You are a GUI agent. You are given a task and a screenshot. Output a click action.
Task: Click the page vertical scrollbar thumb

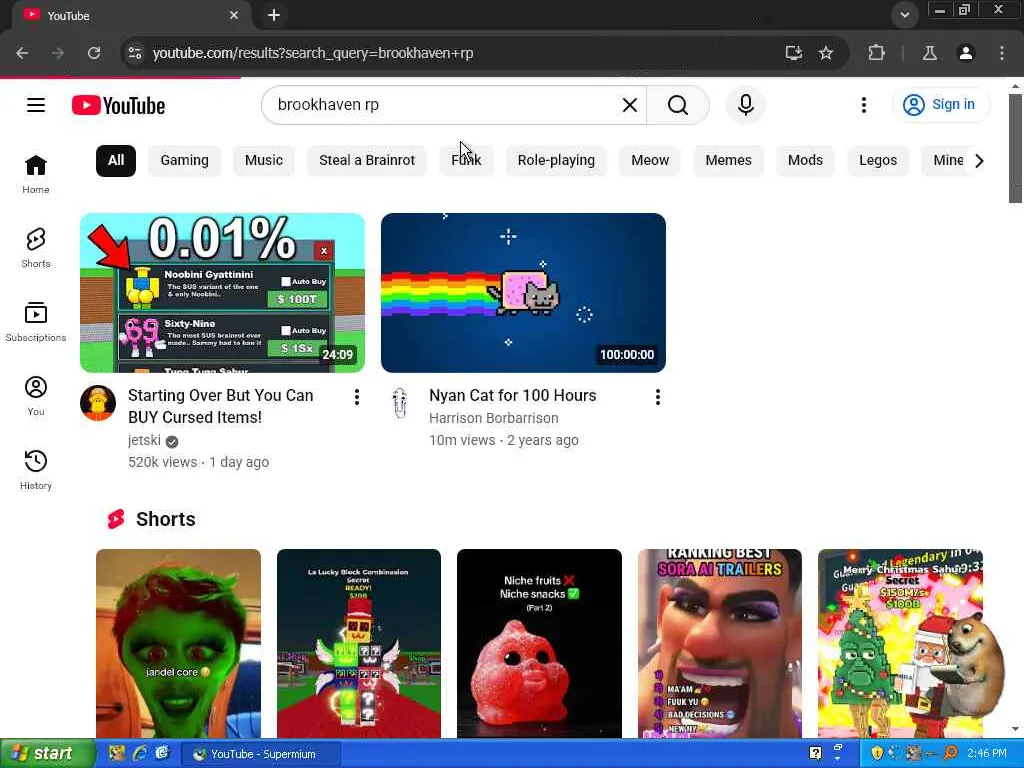pyautogui.click(x=1015, y=148)
